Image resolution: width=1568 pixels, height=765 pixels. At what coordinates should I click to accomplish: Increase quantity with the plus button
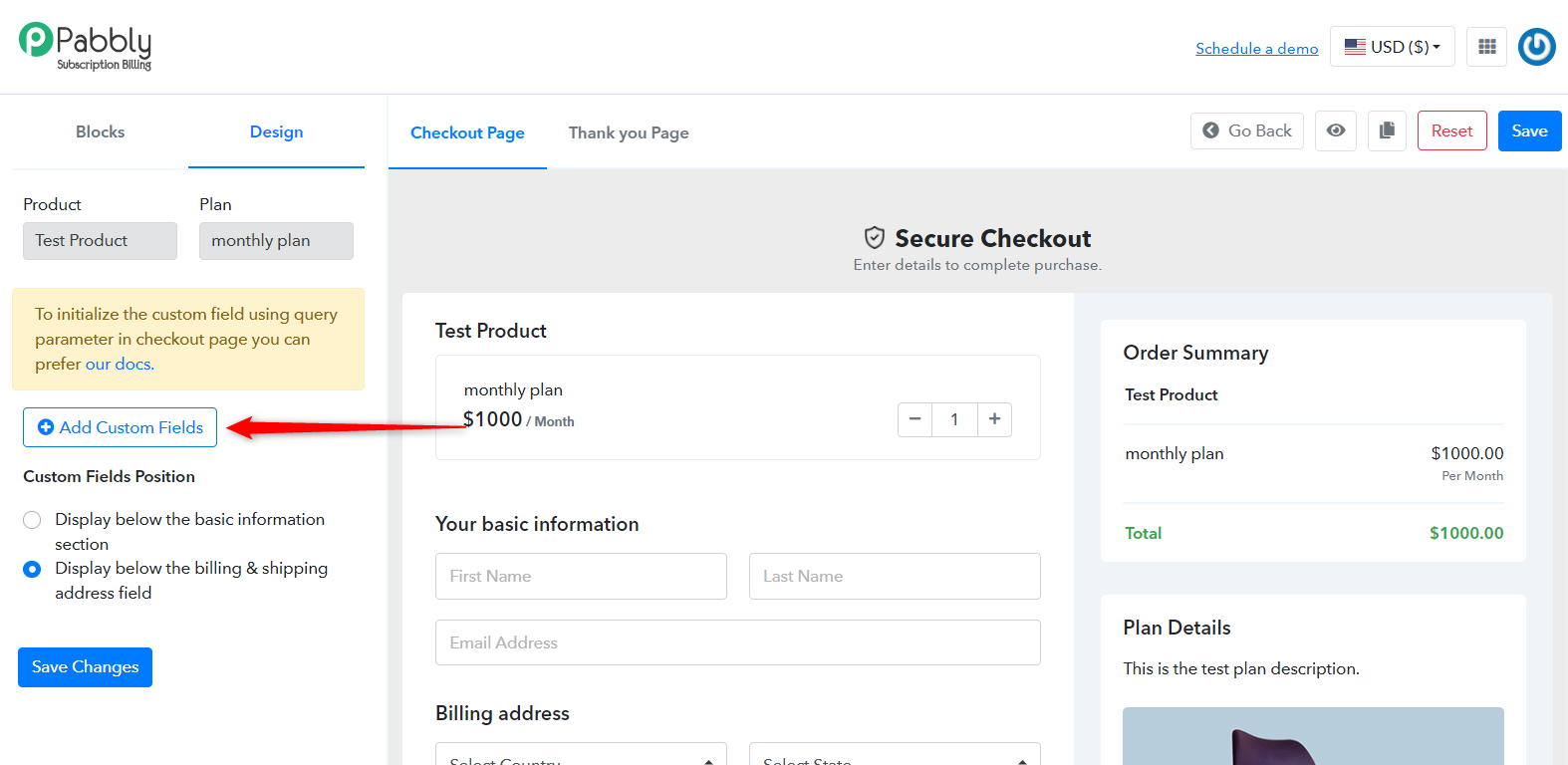[994, 419]
